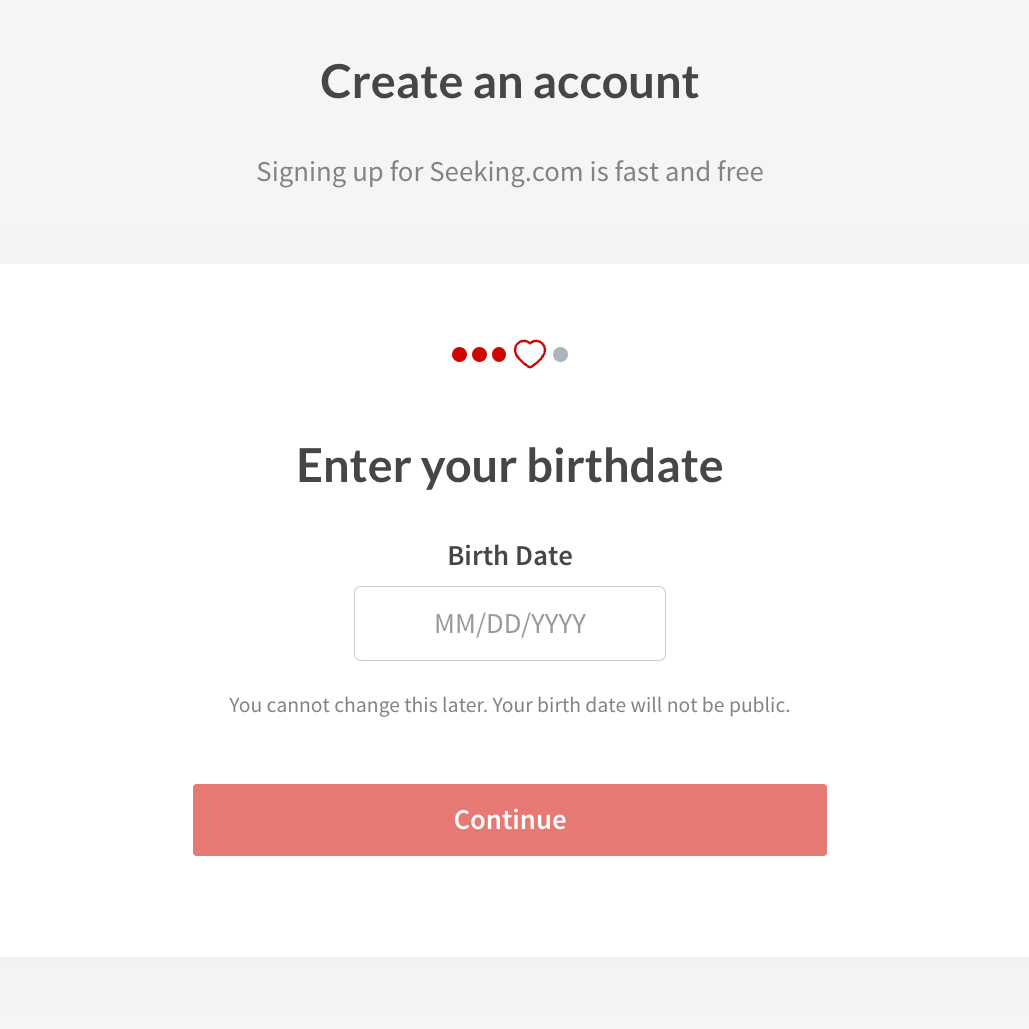Click the MM/DD/YYYY placeholder field

pos(510,623)
